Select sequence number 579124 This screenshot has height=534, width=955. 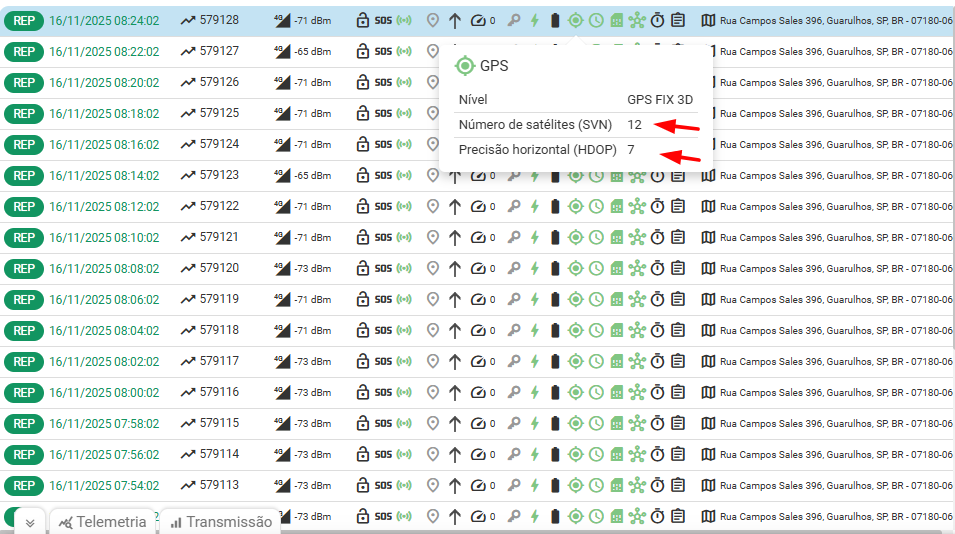pyautogui.click(x=219, y=144)
